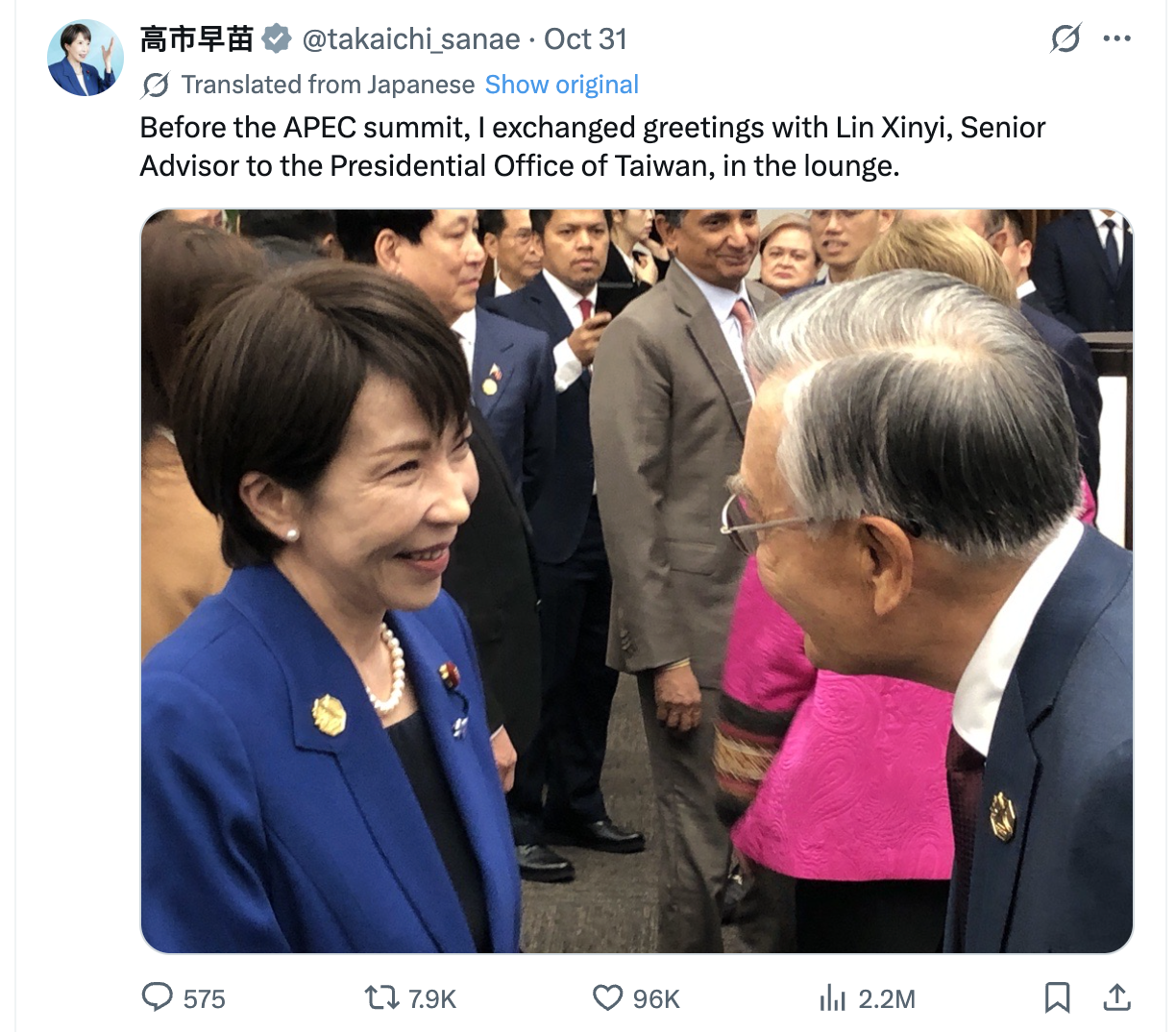The height and width of the screenshot is (1032, 1176).
Task: Open the view analytics bar chart icon
Action: tap(832, 998)
